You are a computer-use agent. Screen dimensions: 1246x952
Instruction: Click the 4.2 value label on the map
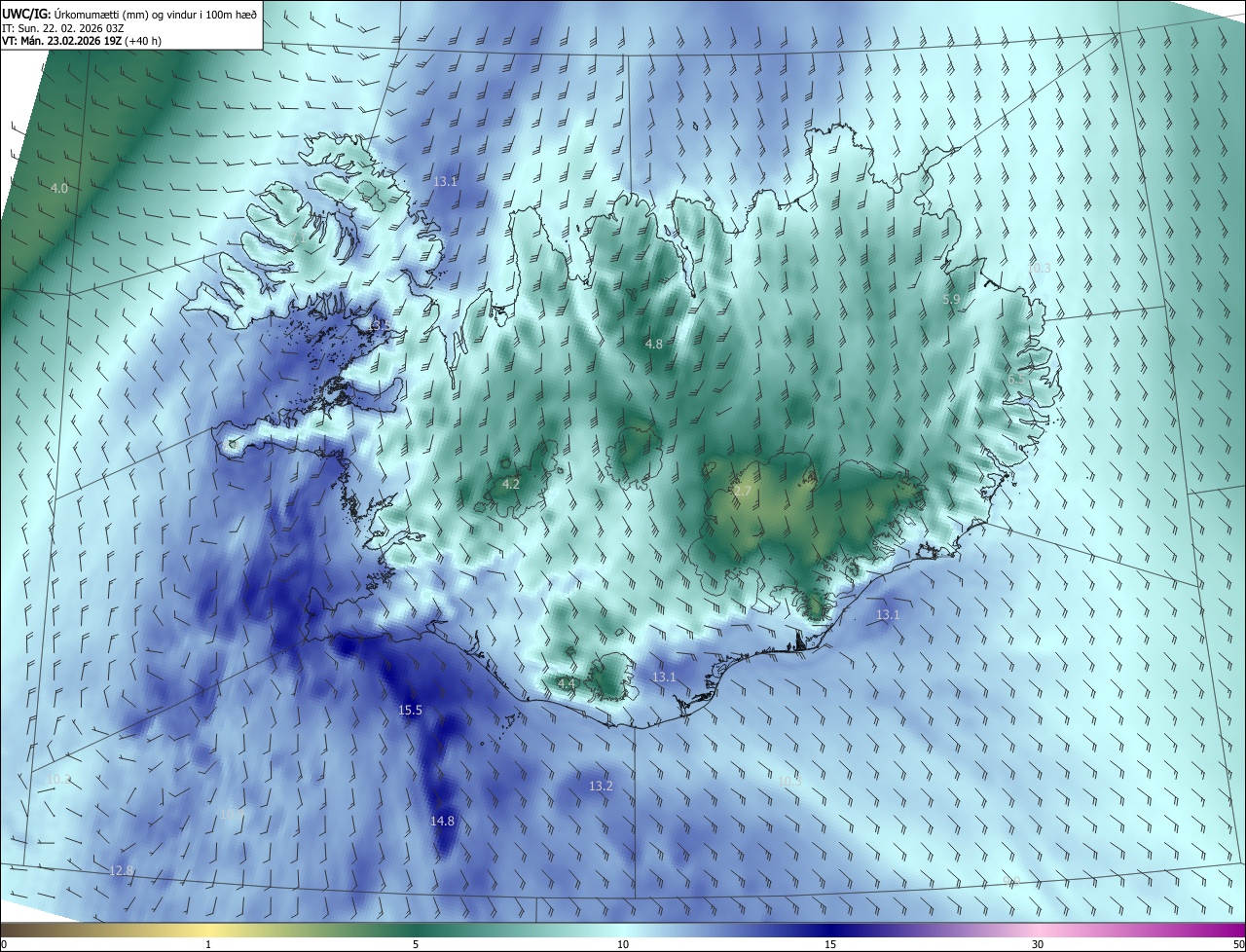511,484
